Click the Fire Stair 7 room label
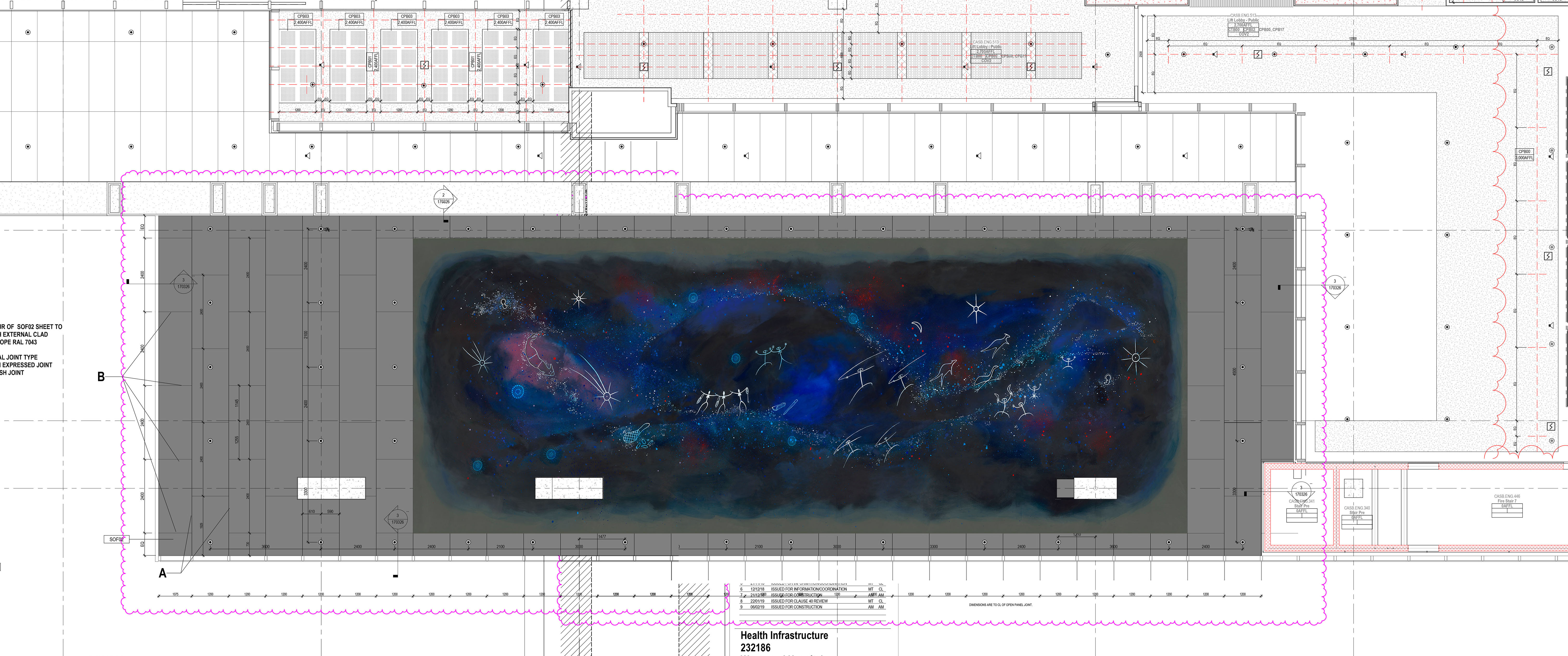Viewport: 1568px width, 656px height. 1507,501
